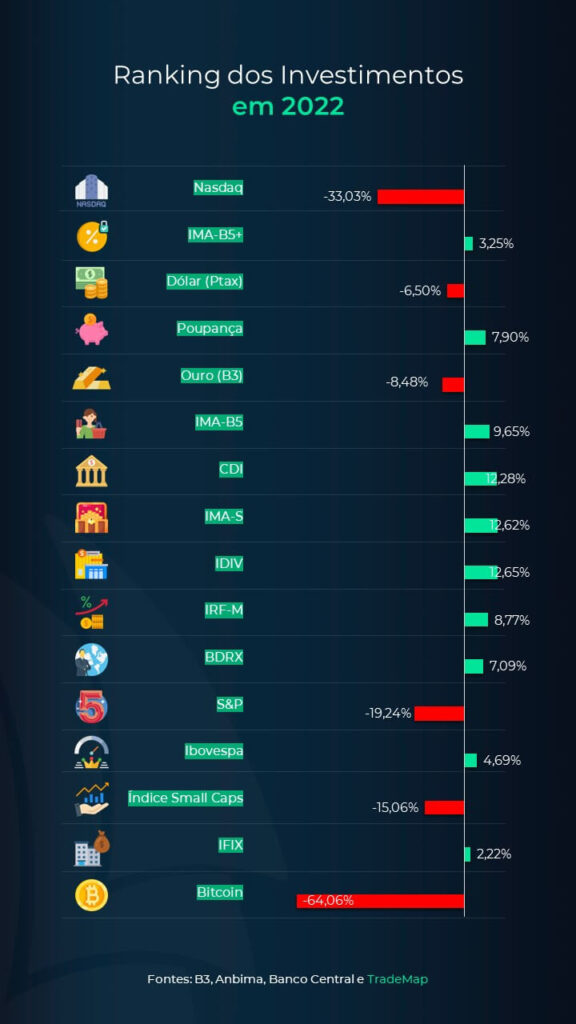576x1024 pixels.
Task: Click the IFIX building money bag icon
Action: (91, 848)
